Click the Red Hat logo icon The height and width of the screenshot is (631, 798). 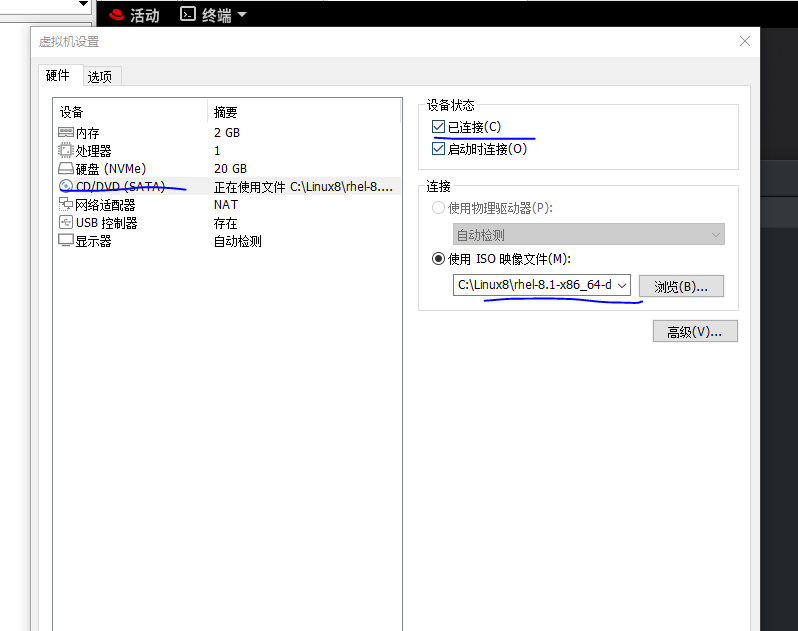[117, 15]
